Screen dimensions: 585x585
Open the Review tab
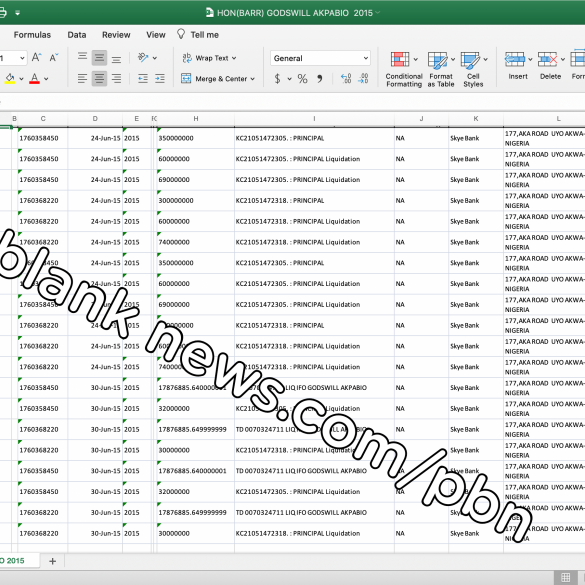tap(116, 35)
